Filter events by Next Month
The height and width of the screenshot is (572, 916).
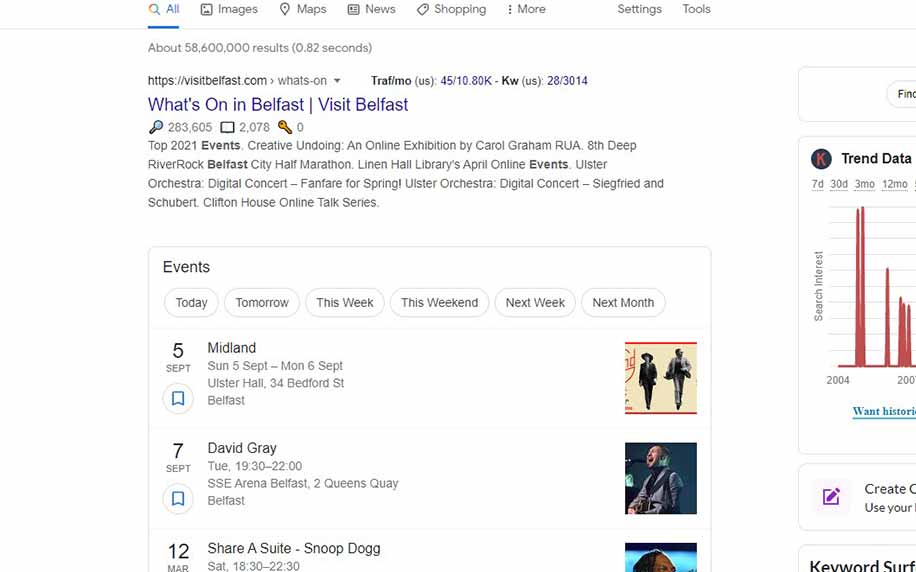[x=622, y=302]
